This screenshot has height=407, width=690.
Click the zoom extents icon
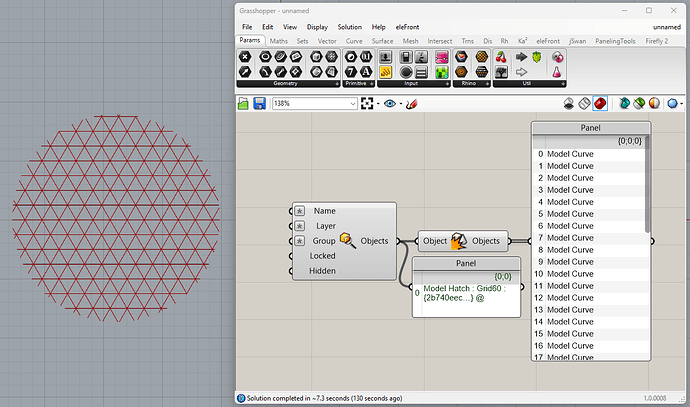(x=367, y=103)
